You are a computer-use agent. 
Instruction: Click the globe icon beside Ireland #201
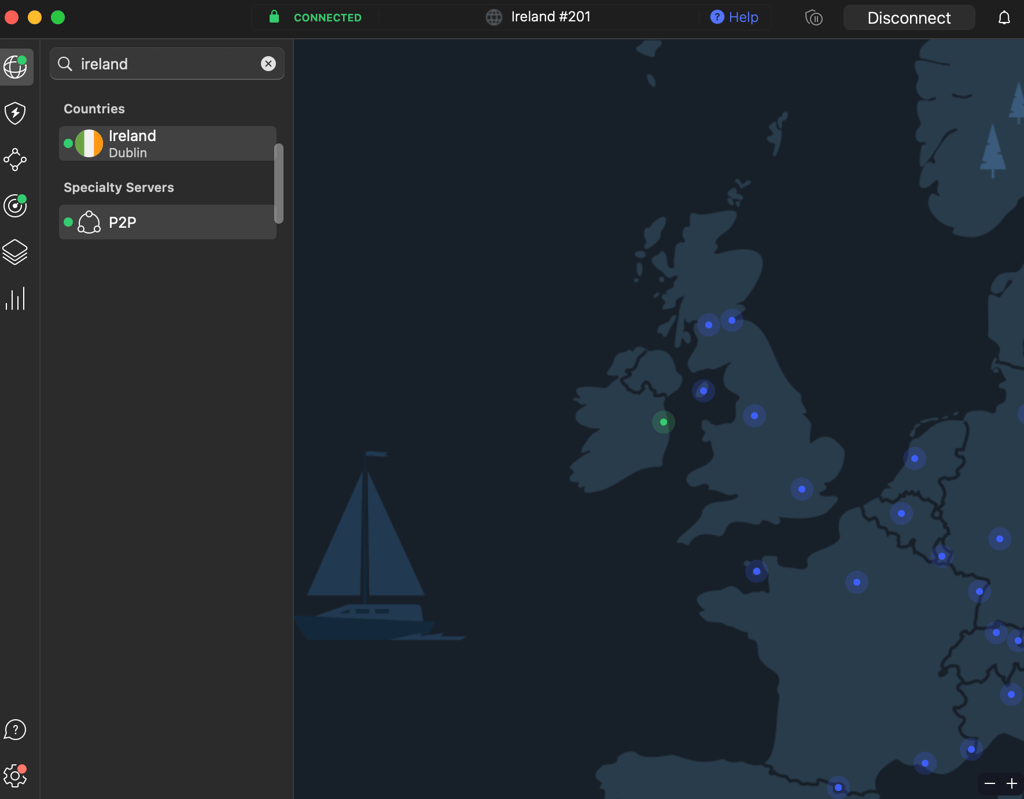(x=494, y=17)
